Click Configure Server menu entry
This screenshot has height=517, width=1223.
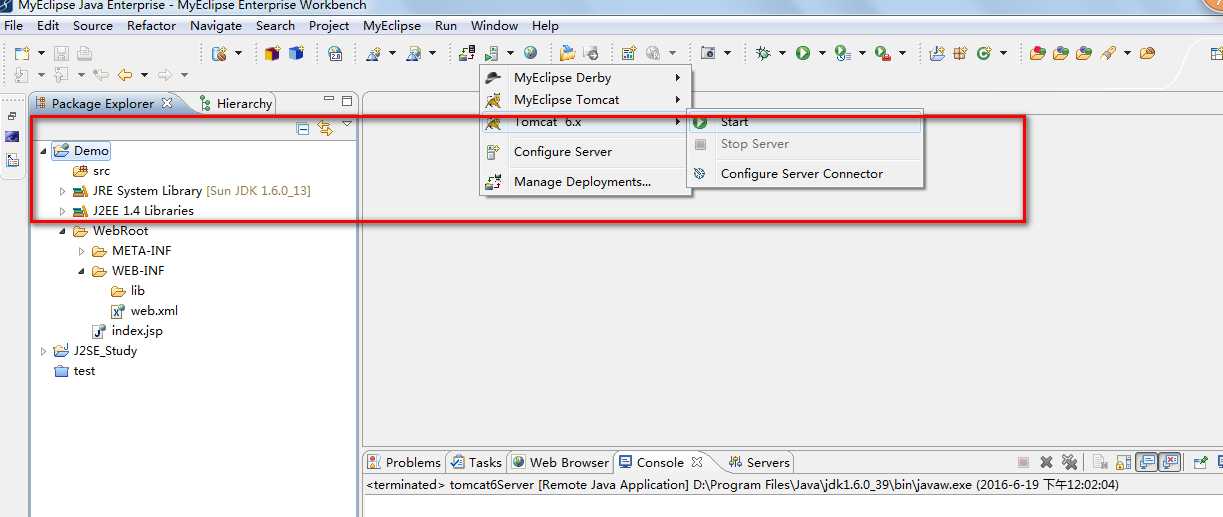point(585,152)
